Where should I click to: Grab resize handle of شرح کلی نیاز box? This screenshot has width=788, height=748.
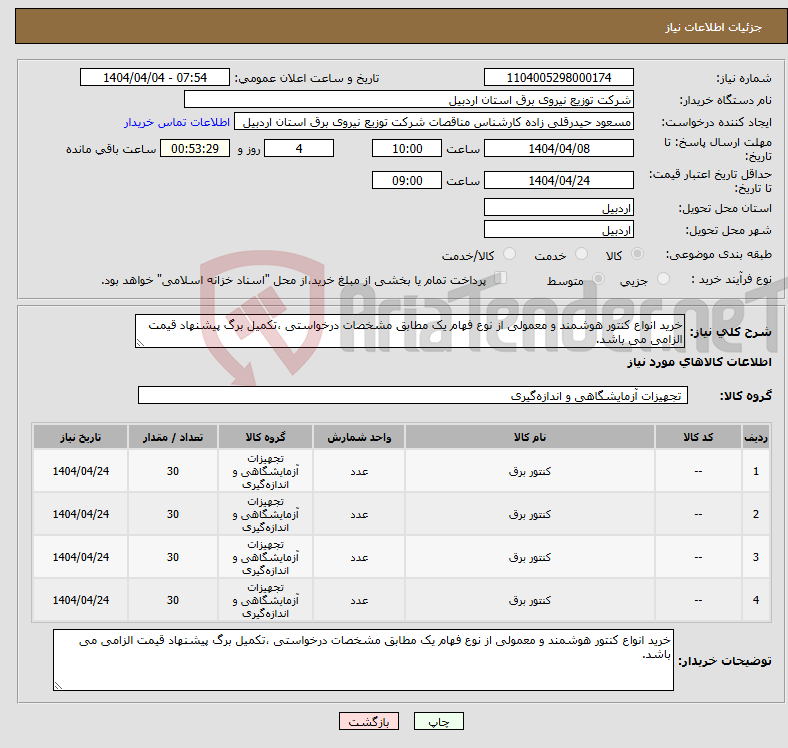140,343
